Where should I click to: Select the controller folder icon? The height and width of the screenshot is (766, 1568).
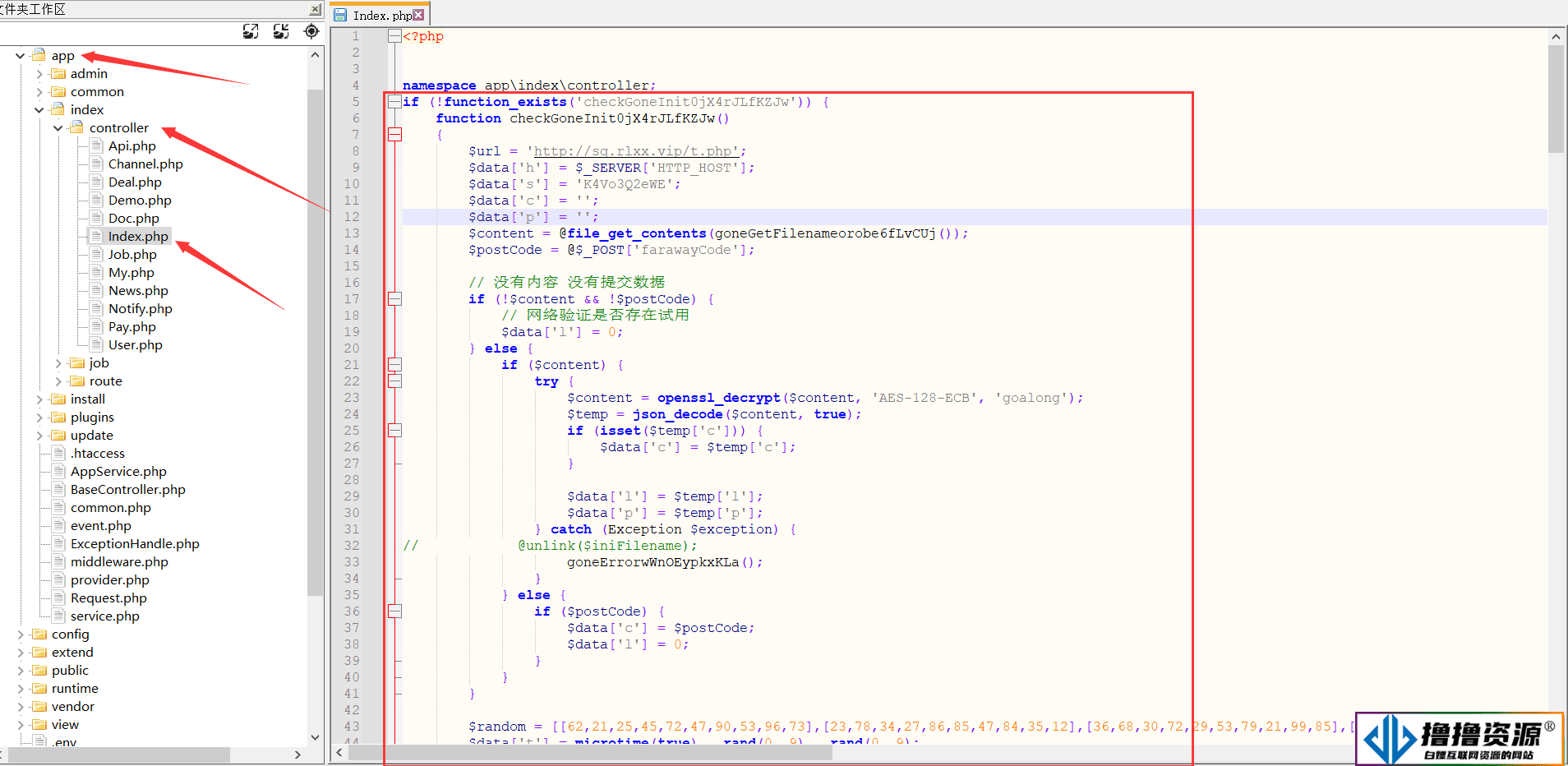tap(76, 127)
